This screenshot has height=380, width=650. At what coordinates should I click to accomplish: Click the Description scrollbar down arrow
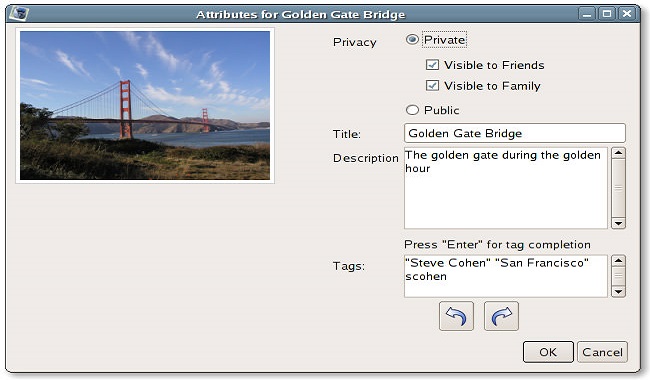(618, 223)
